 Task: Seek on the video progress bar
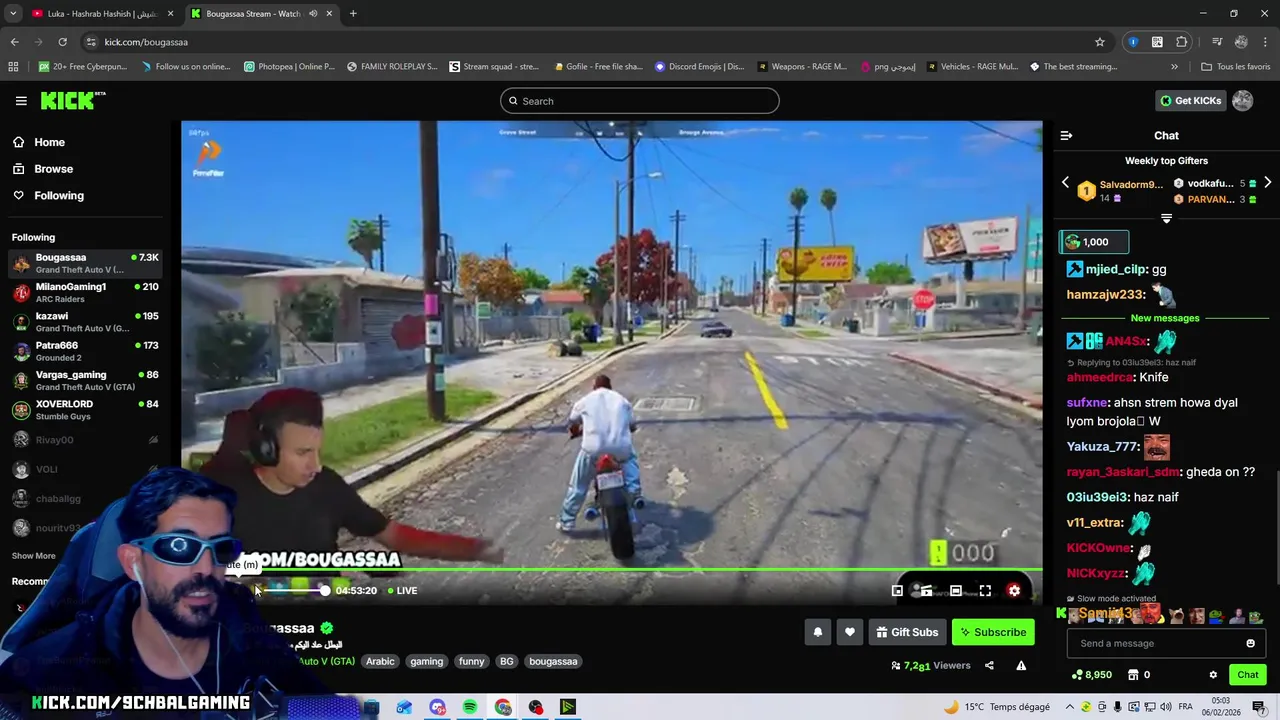[612, 571]
